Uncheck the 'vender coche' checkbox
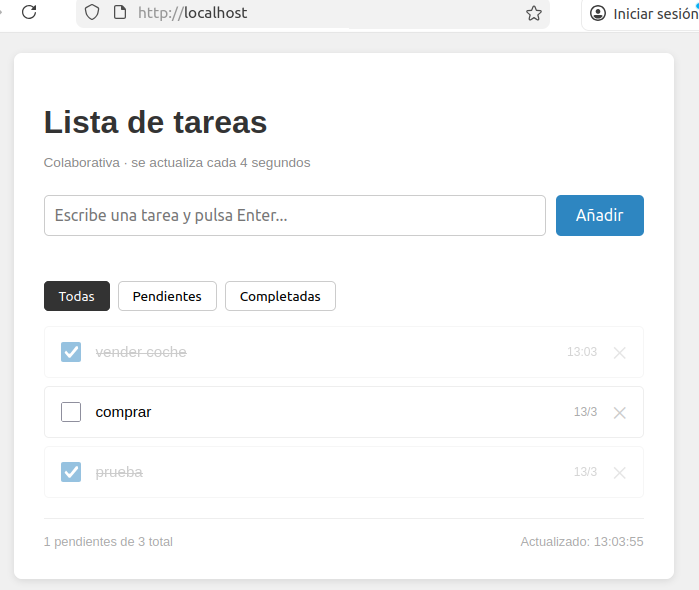Viewport: 699px width, 590px height. tap(71, 352)
